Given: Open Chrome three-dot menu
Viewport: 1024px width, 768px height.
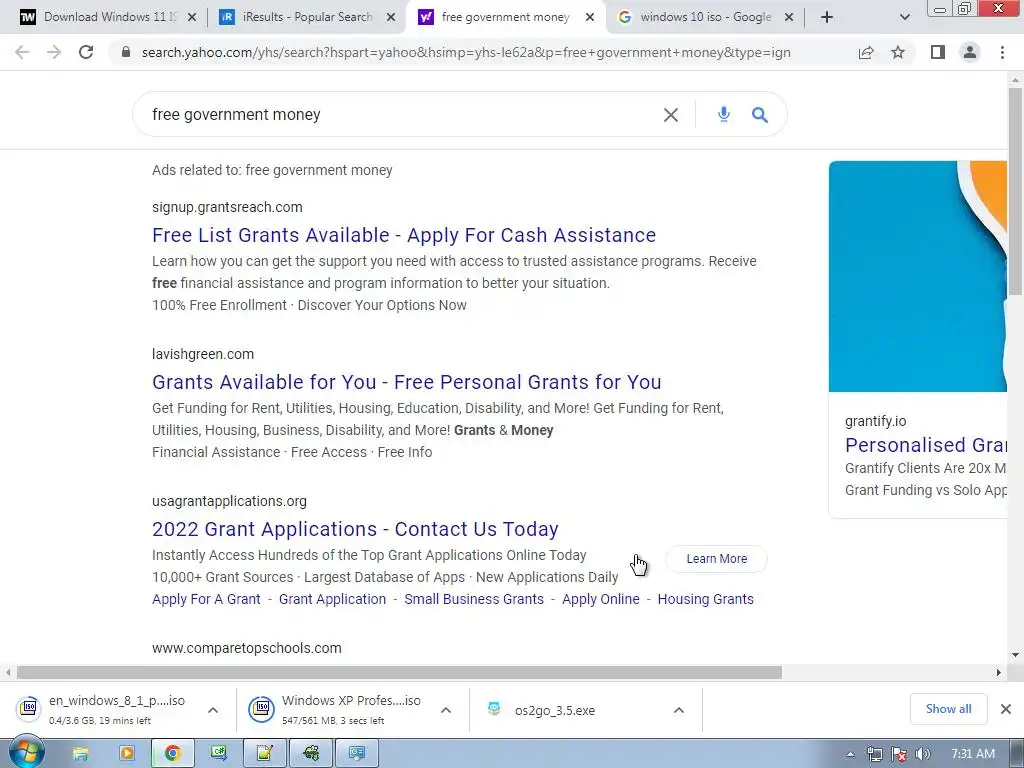Looking at the screenshot, I should (1002, 52).
